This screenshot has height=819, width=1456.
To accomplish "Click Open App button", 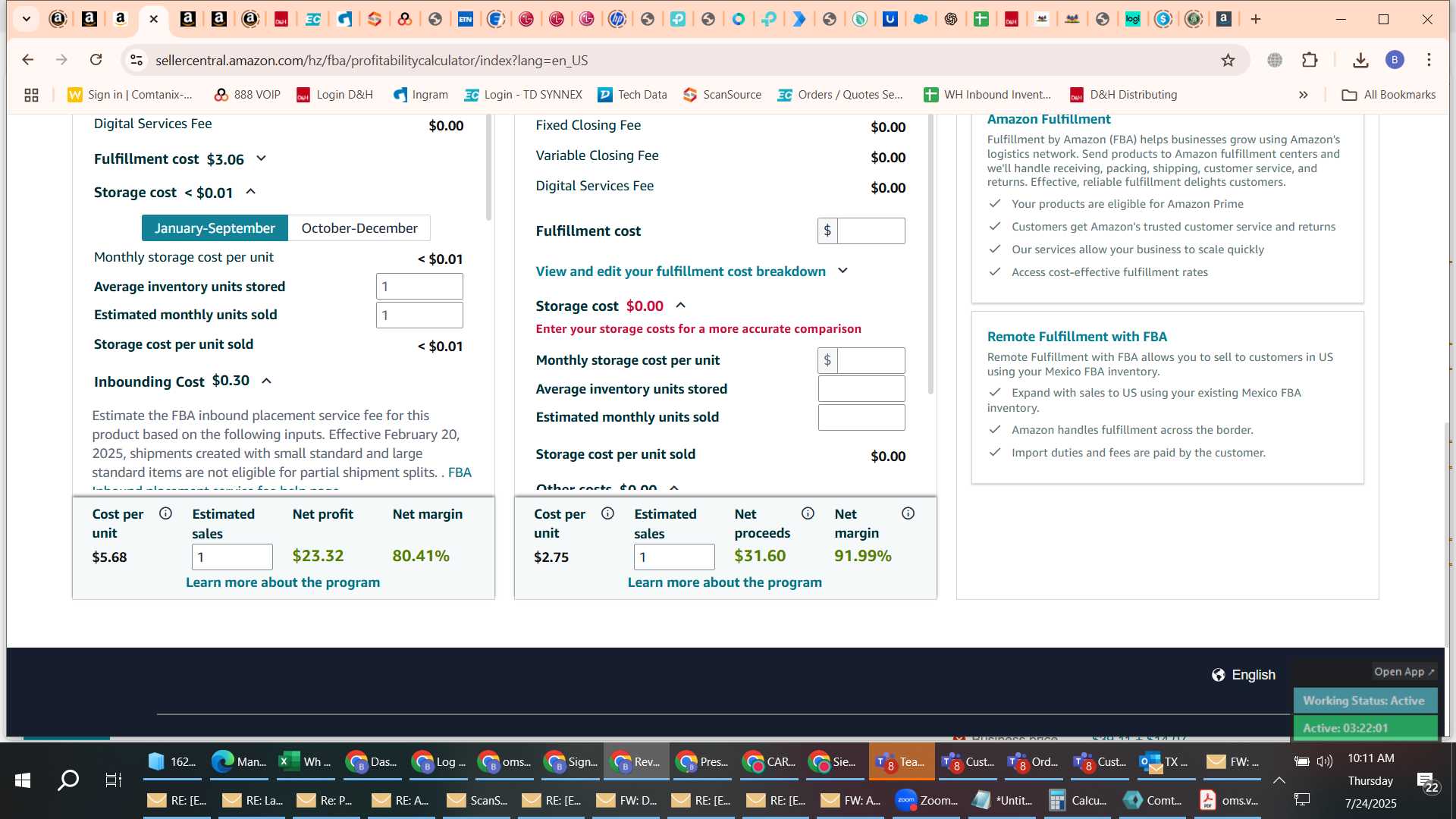I will [x=1404, y=672].
